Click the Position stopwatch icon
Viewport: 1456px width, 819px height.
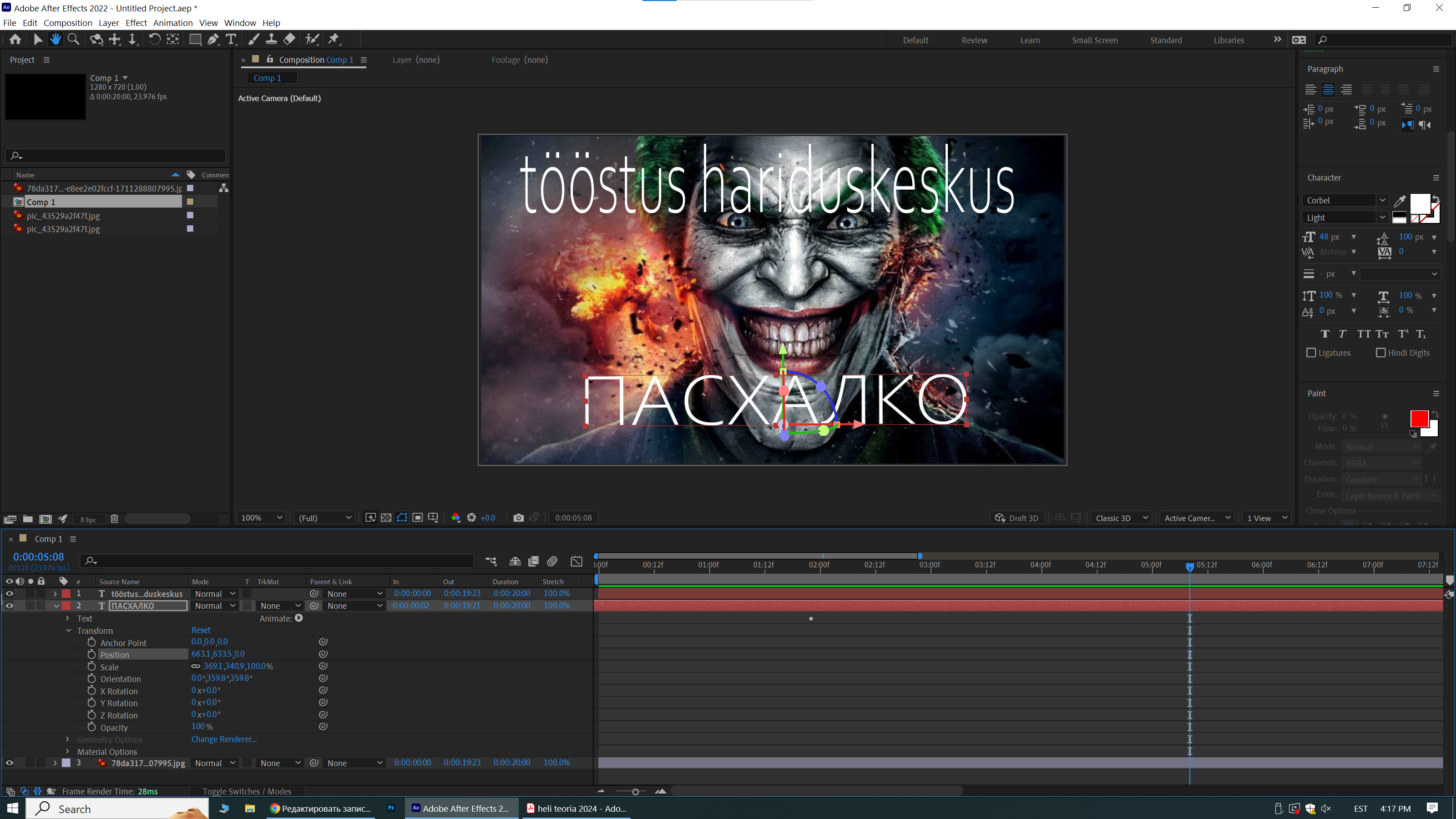91,655
